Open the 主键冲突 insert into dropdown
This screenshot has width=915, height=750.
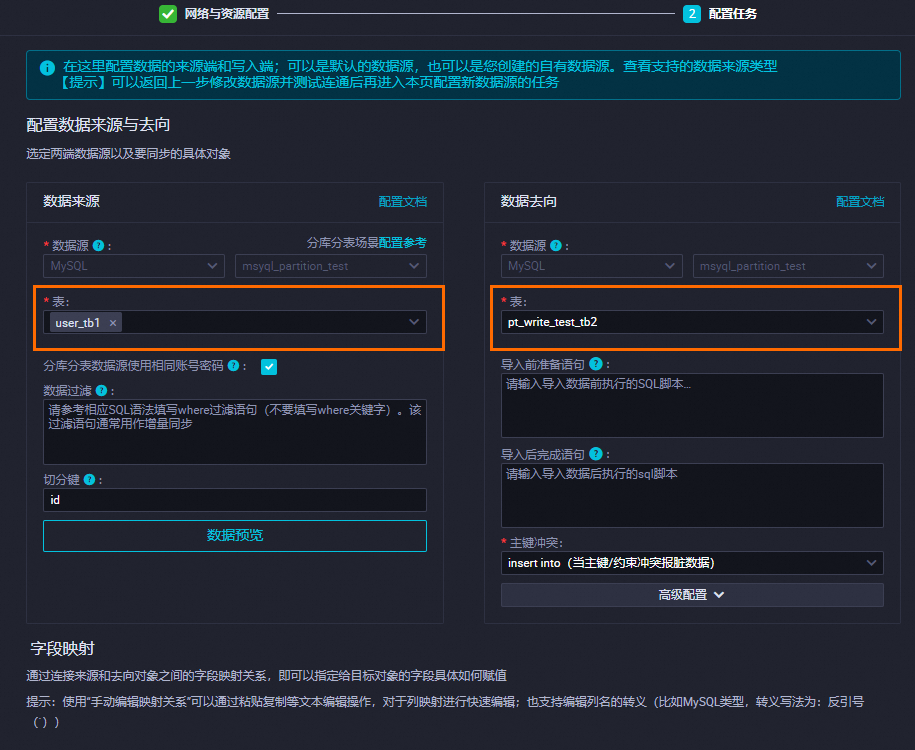(692, 563)
